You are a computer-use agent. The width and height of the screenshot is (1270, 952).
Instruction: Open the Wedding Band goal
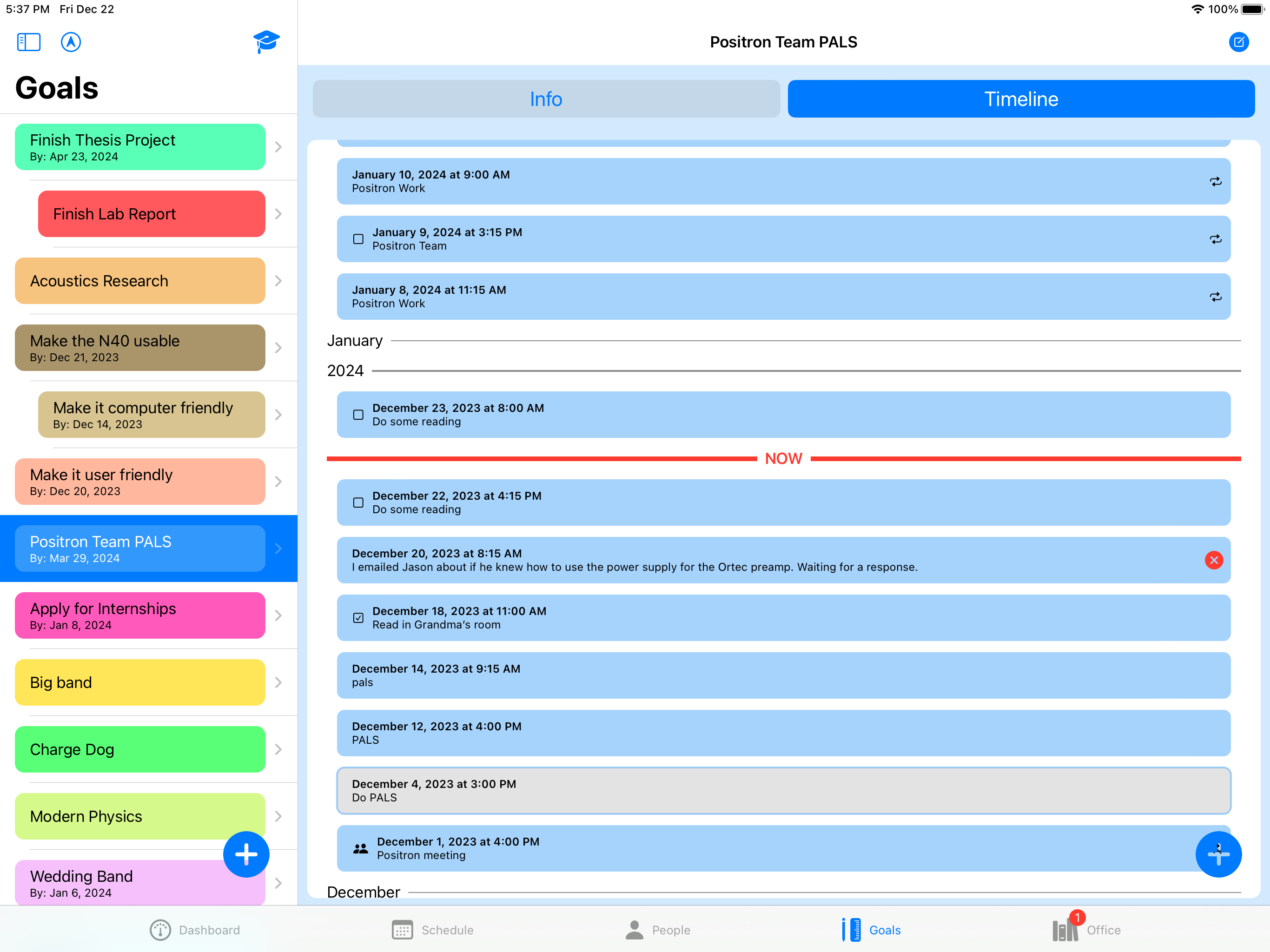point(140,883)
